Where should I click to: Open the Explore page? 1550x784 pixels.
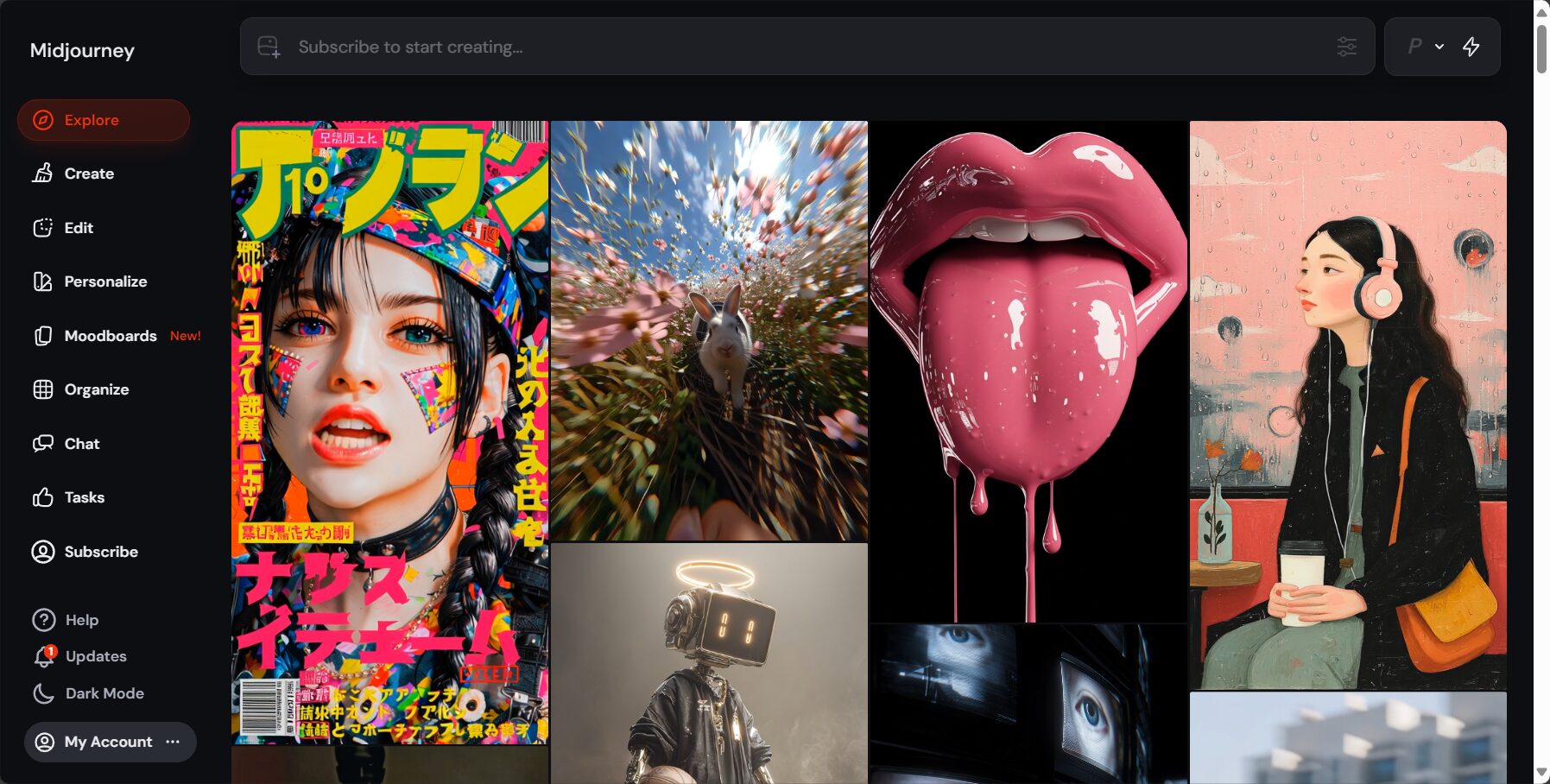[104, 120]
